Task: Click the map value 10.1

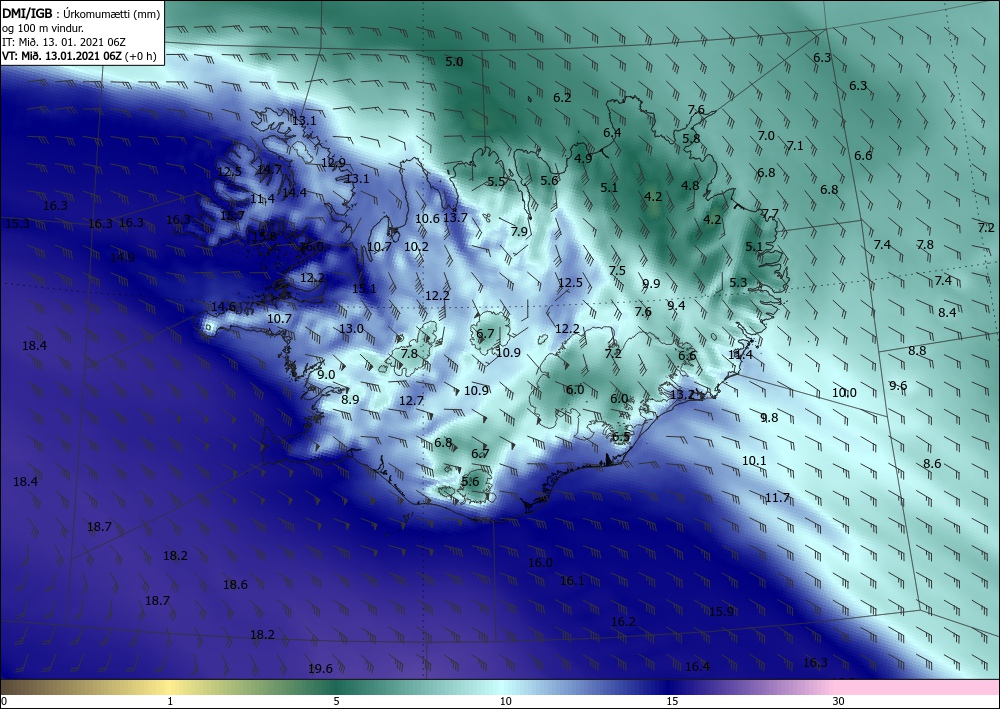Action: [754, 460]
